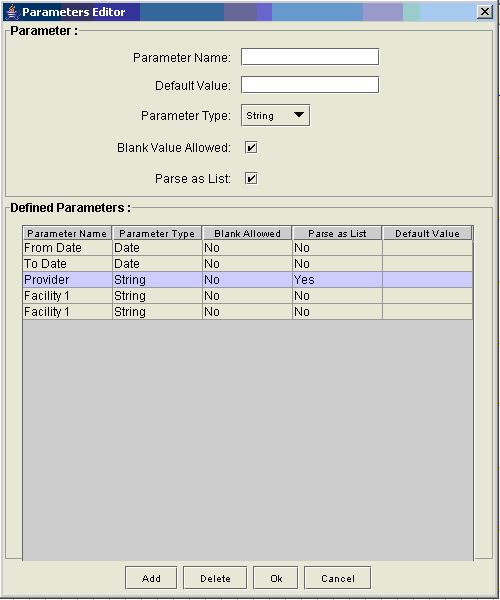Cancel the parameters dialog
Image resolution: width=500 pixels, height=600 pixels.
[337, 578]
